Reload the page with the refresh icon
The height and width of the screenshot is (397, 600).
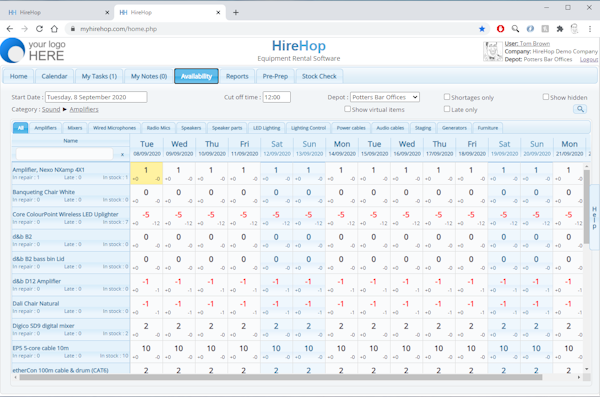coord(39,29)
